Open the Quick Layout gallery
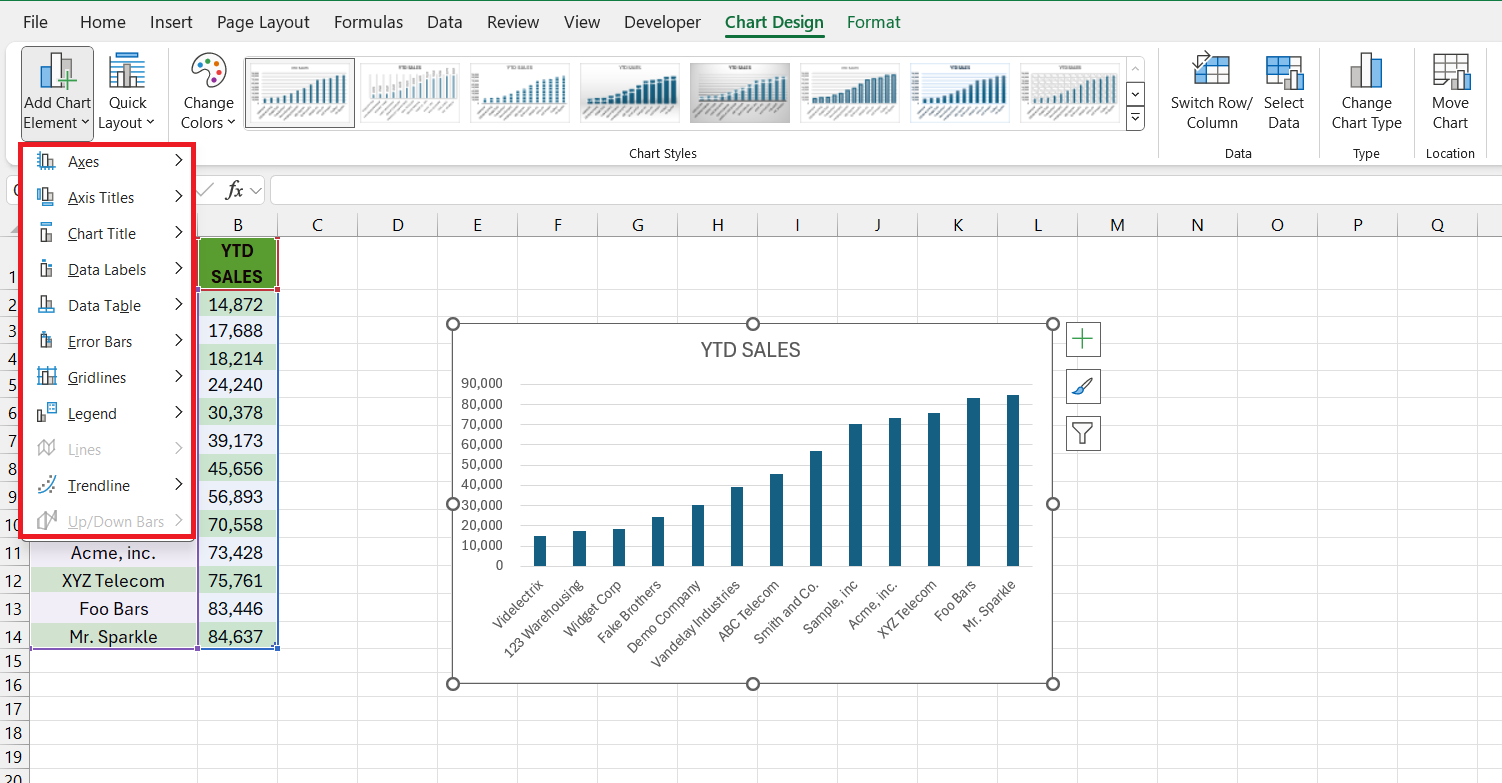The width and height of the screenshot is (1502, 783). point(126,92)
